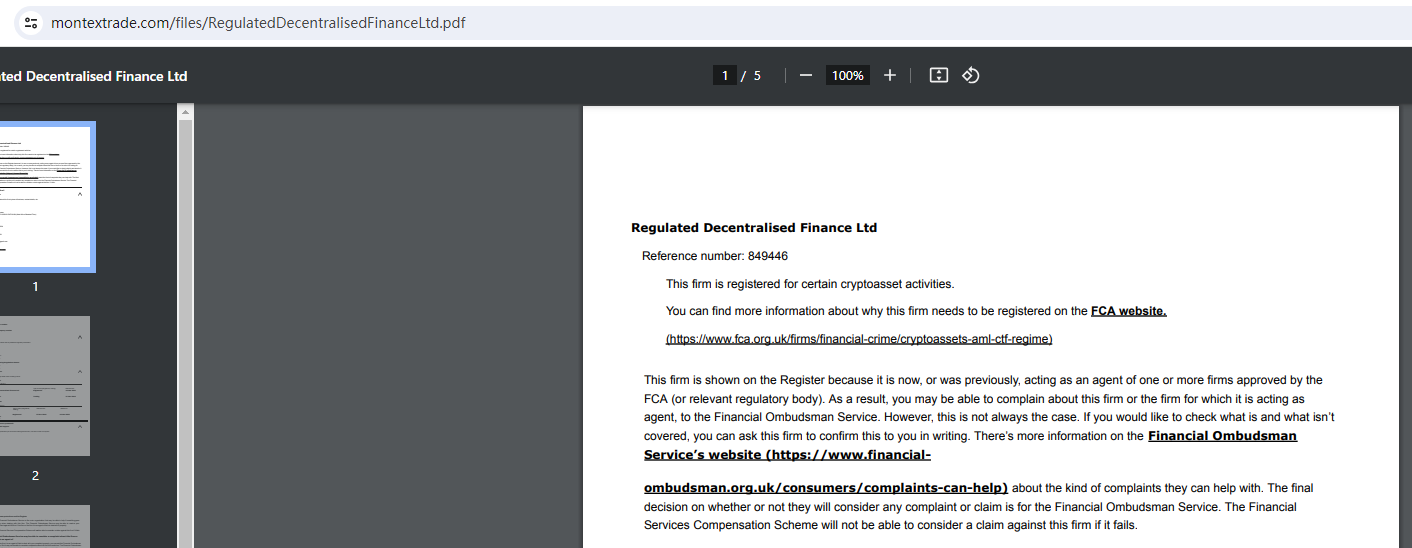
Task: Open the FCA website link
Action: point(1128,311)
